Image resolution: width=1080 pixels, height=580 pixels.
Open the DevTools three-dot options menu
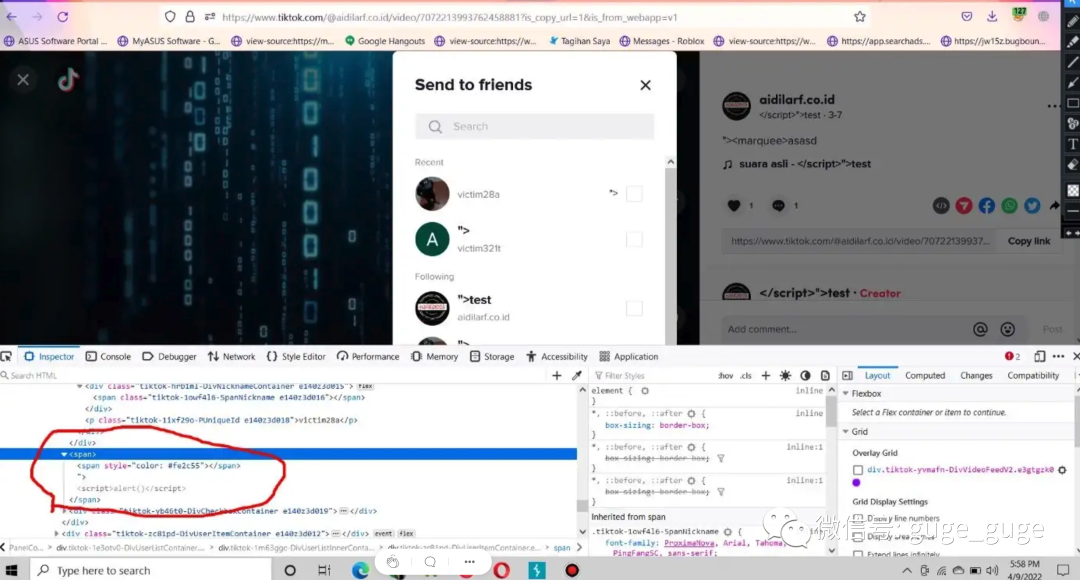(x=1059, y=356)
